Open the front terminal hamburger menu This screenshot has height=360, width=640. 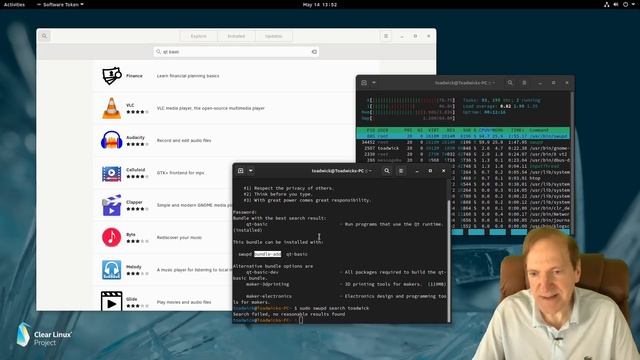[x=401, y=171]
